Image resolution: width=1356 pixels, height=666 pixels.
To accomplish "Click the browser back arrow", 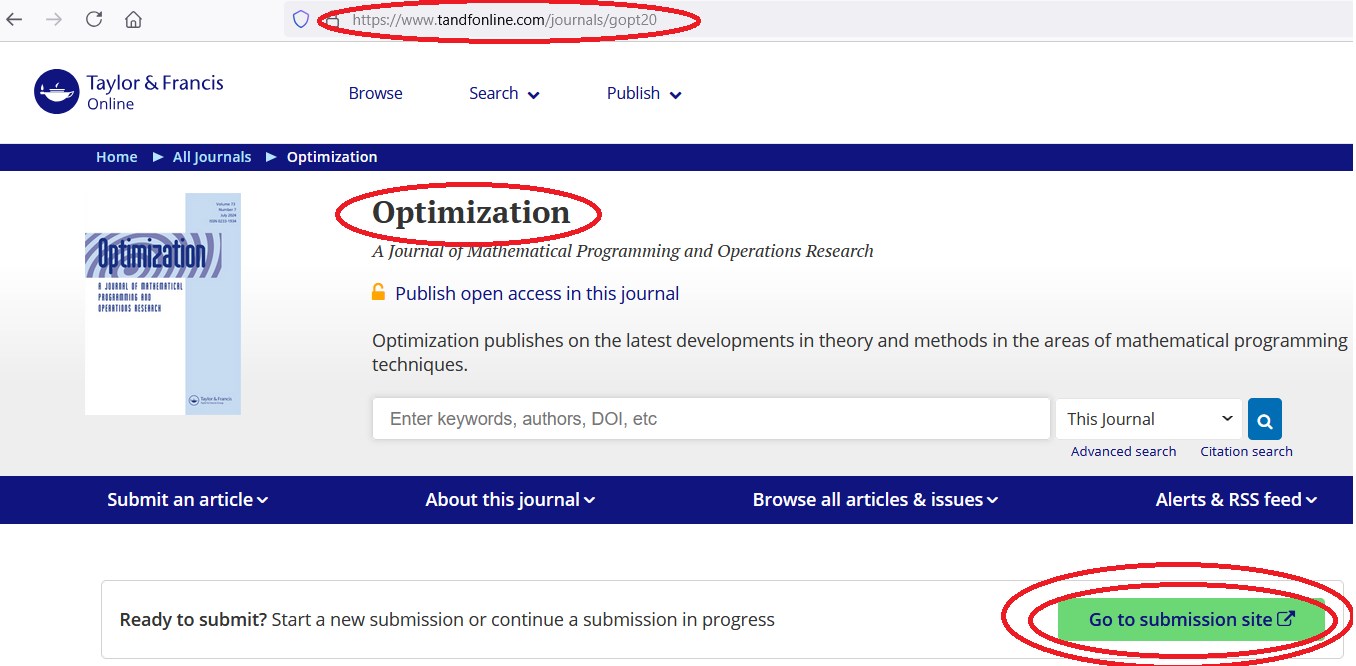I will (15, 19).
